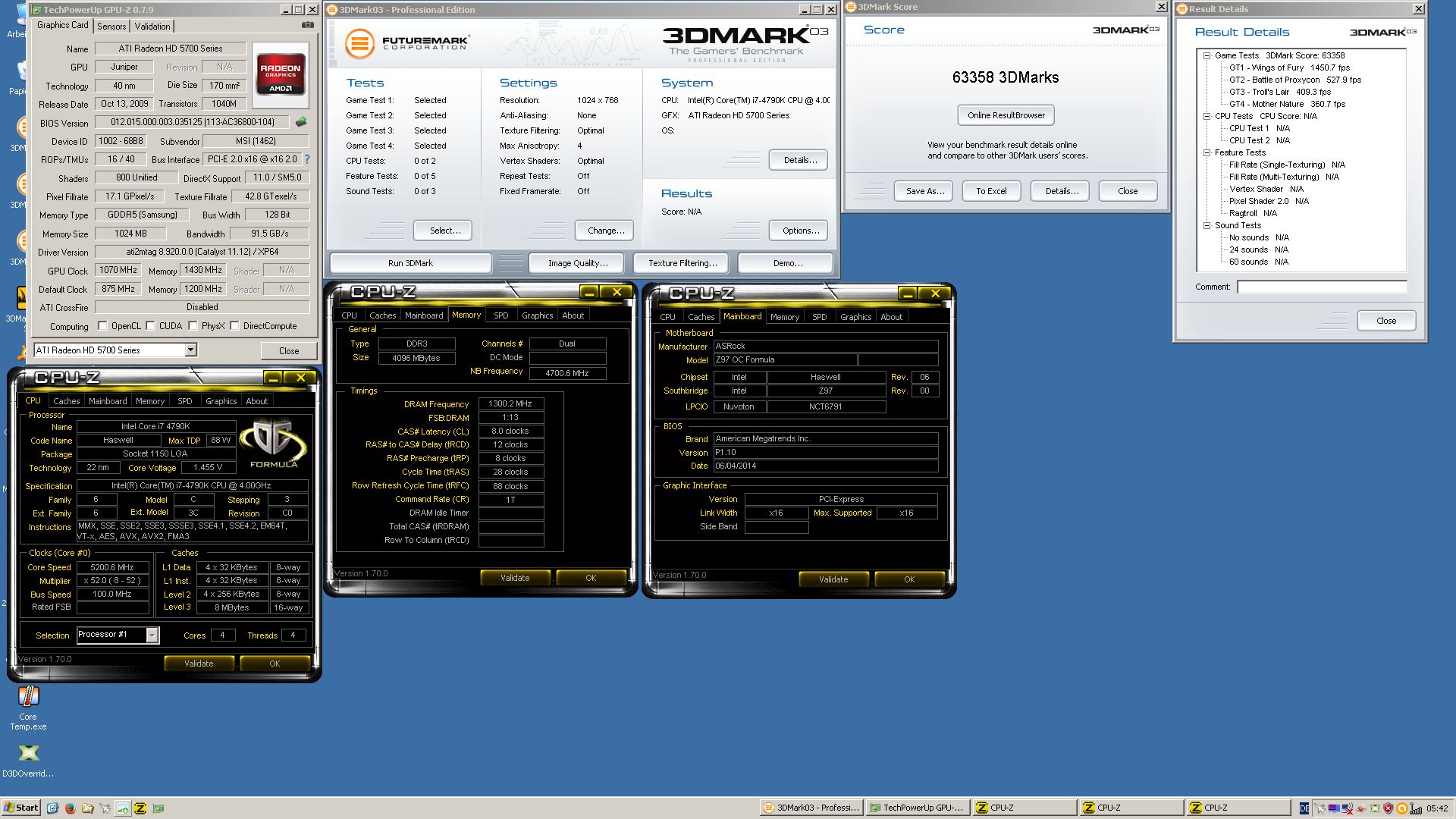This screenshot has width=1456, height=819.
Task: Click the monitor 60 tray icon
Action: (1334, 808)
